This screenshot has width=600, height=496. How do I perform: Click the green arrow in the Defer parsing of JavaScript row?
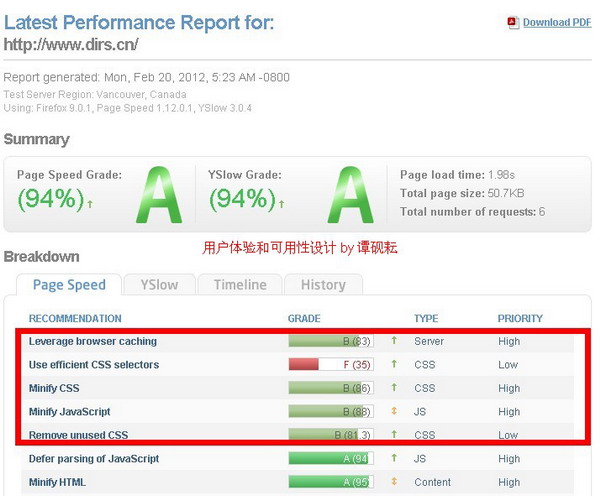click(394, 458)
